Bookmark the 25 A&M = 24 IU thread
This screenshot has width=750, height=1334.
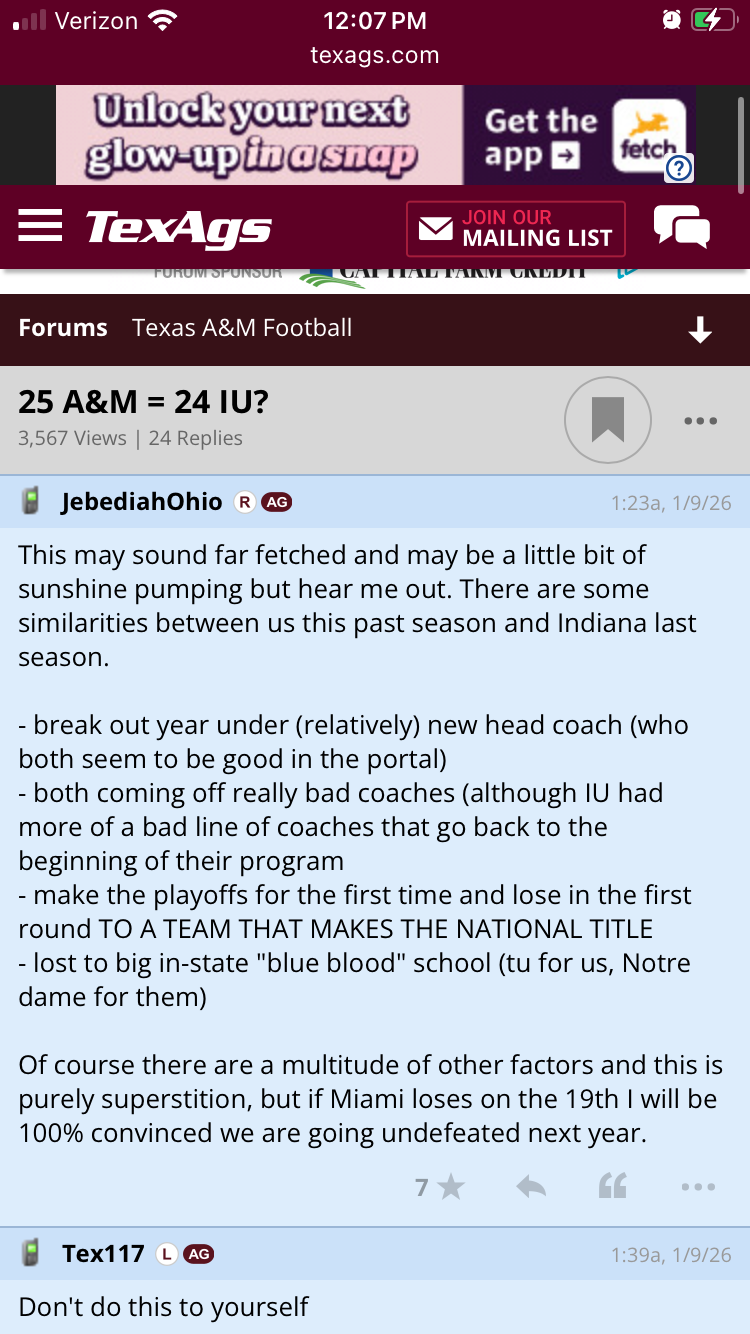coord(607,420)
